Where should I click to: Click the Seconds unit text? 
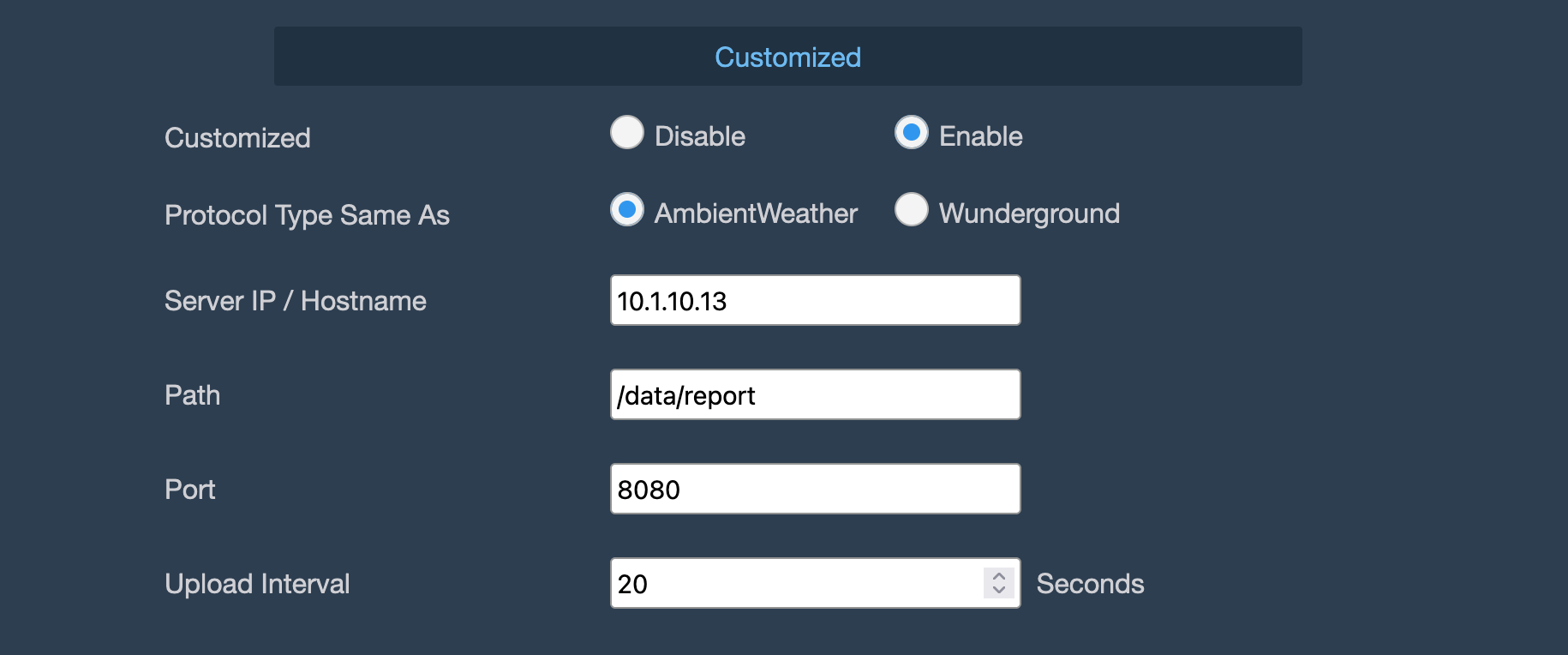pos(1089,584)
